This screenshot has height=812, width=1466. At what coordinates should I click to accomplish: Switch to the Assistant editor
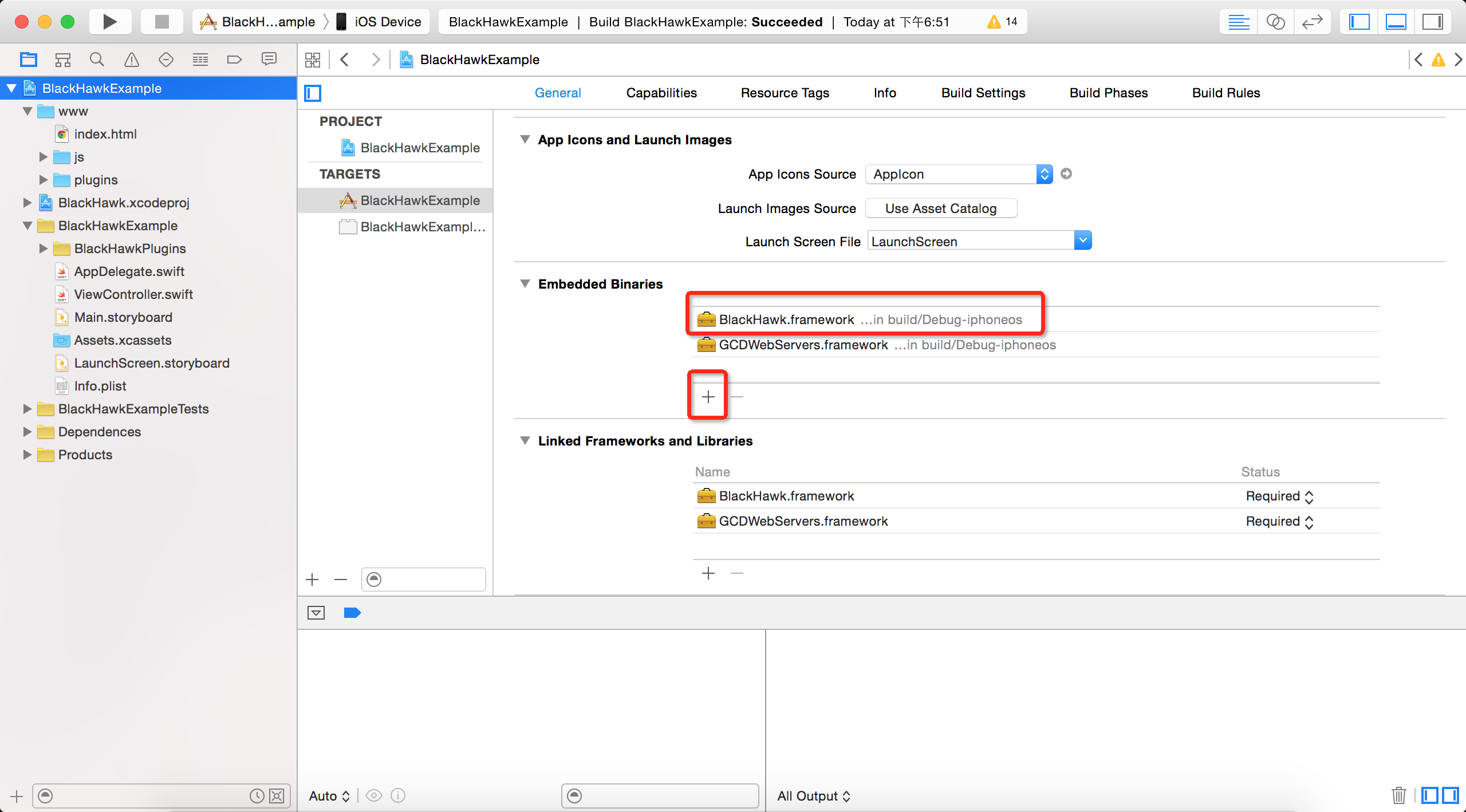[1275, 22]
